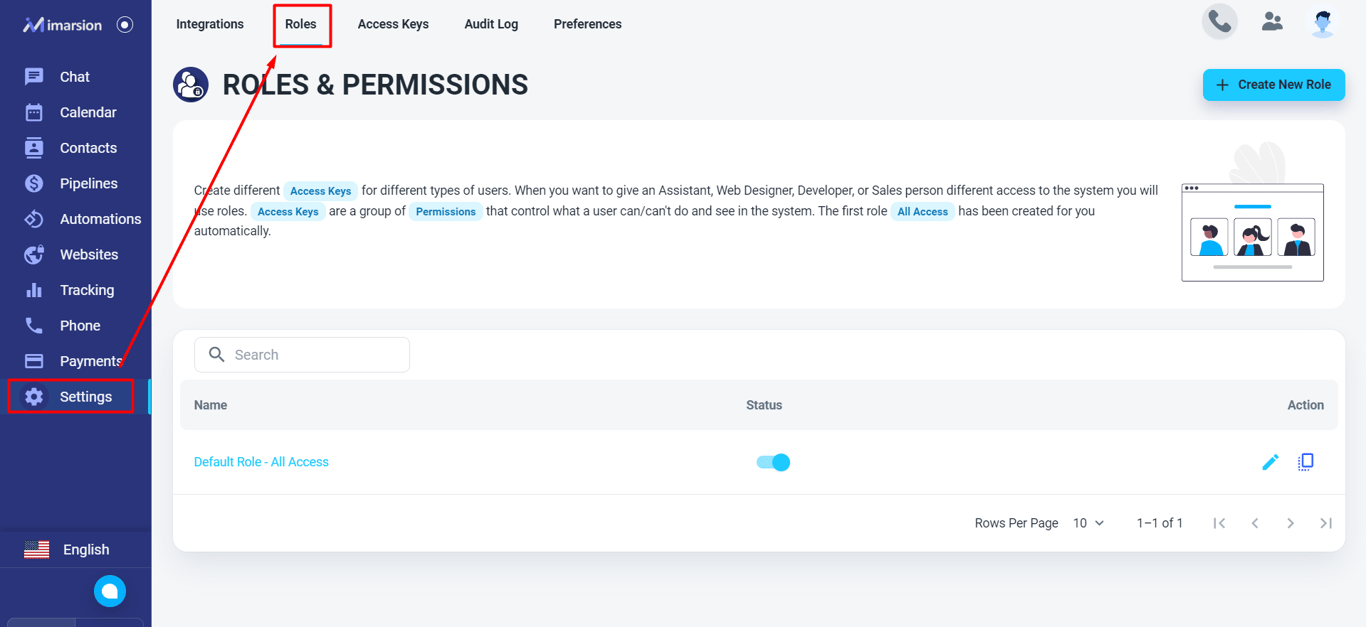Open the Default Role - All Access link

(261, 462)
